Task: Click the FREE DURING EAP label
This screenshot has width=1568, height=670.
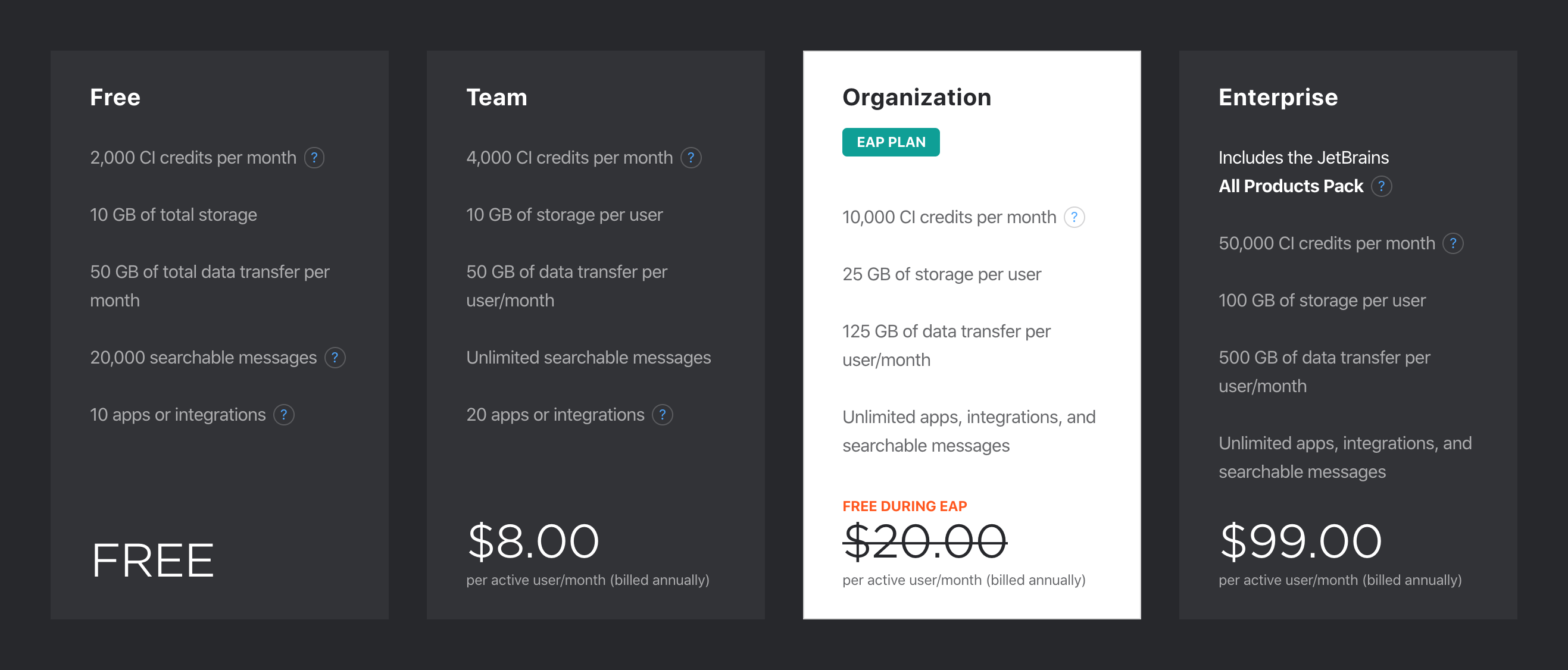Action: pos(904,506)
